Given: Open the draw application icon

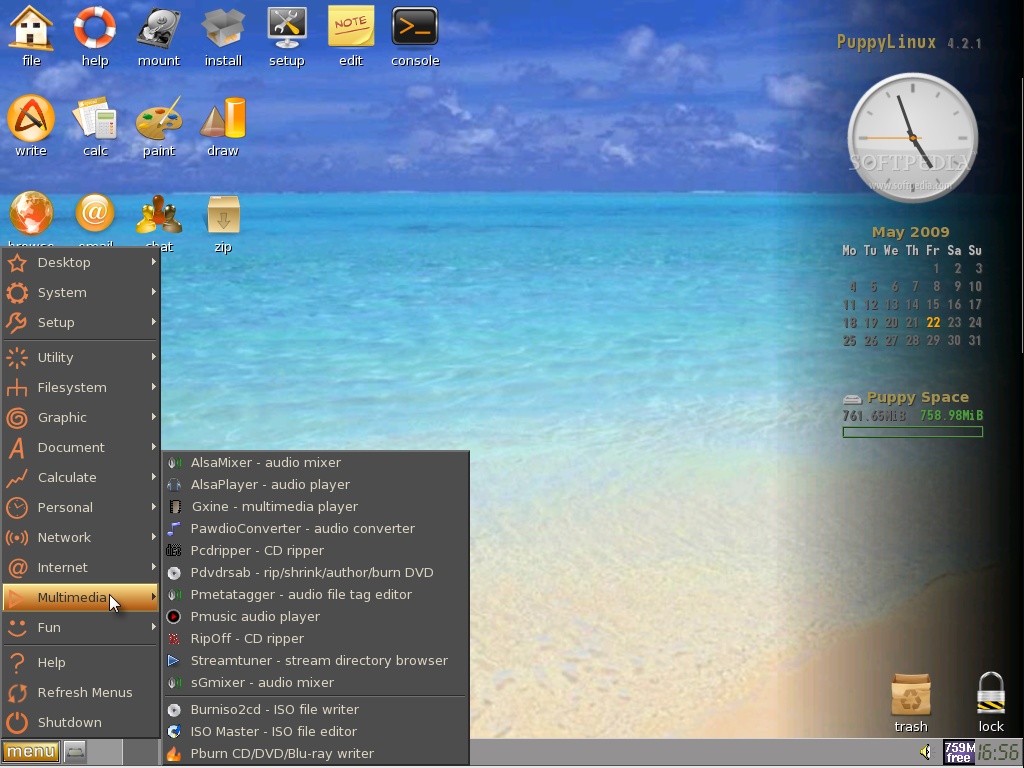Looking at the screenshot, I should point(222,120).
